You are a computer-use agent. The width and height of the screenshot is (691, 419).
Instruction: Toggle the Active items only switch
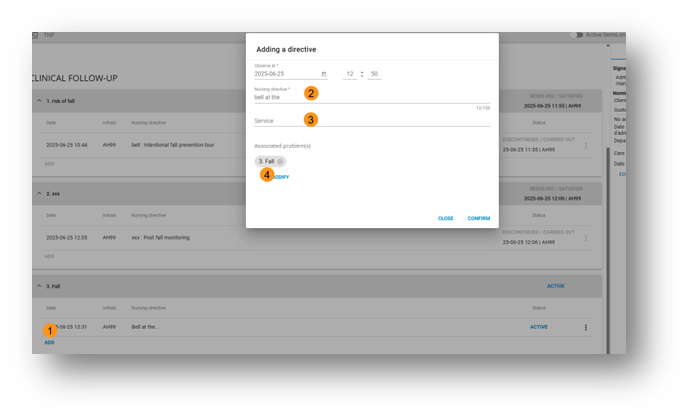577,35
